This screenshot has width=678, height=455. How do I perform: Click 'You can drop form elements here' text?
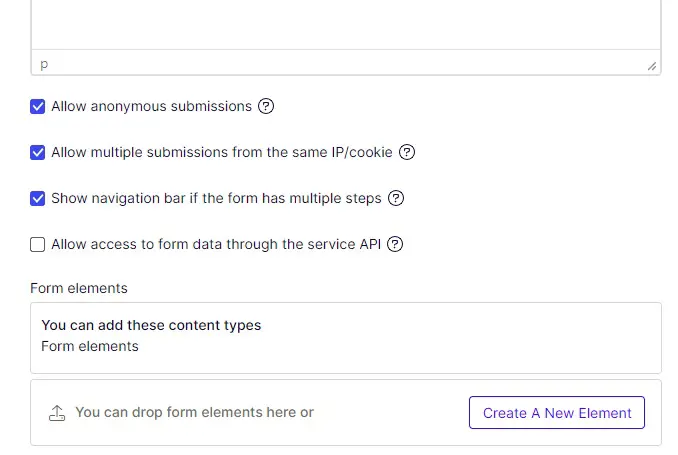(x=194, y=412)
